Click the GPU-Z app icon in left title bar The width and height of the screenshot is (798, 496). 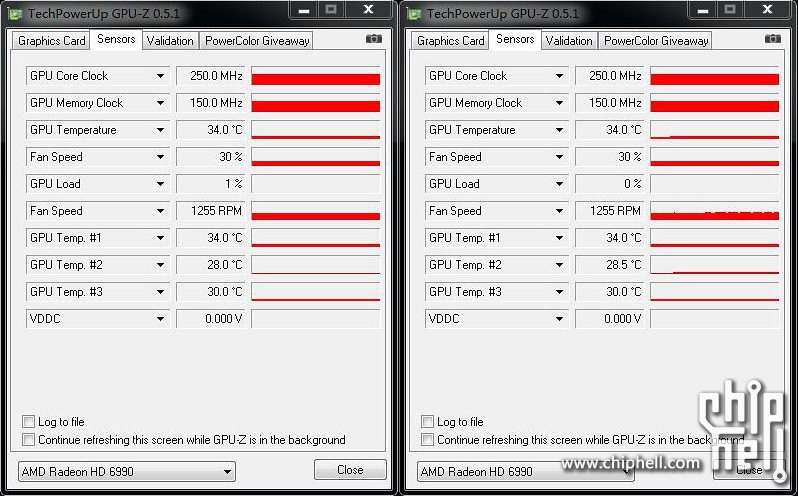click(15, 14)
